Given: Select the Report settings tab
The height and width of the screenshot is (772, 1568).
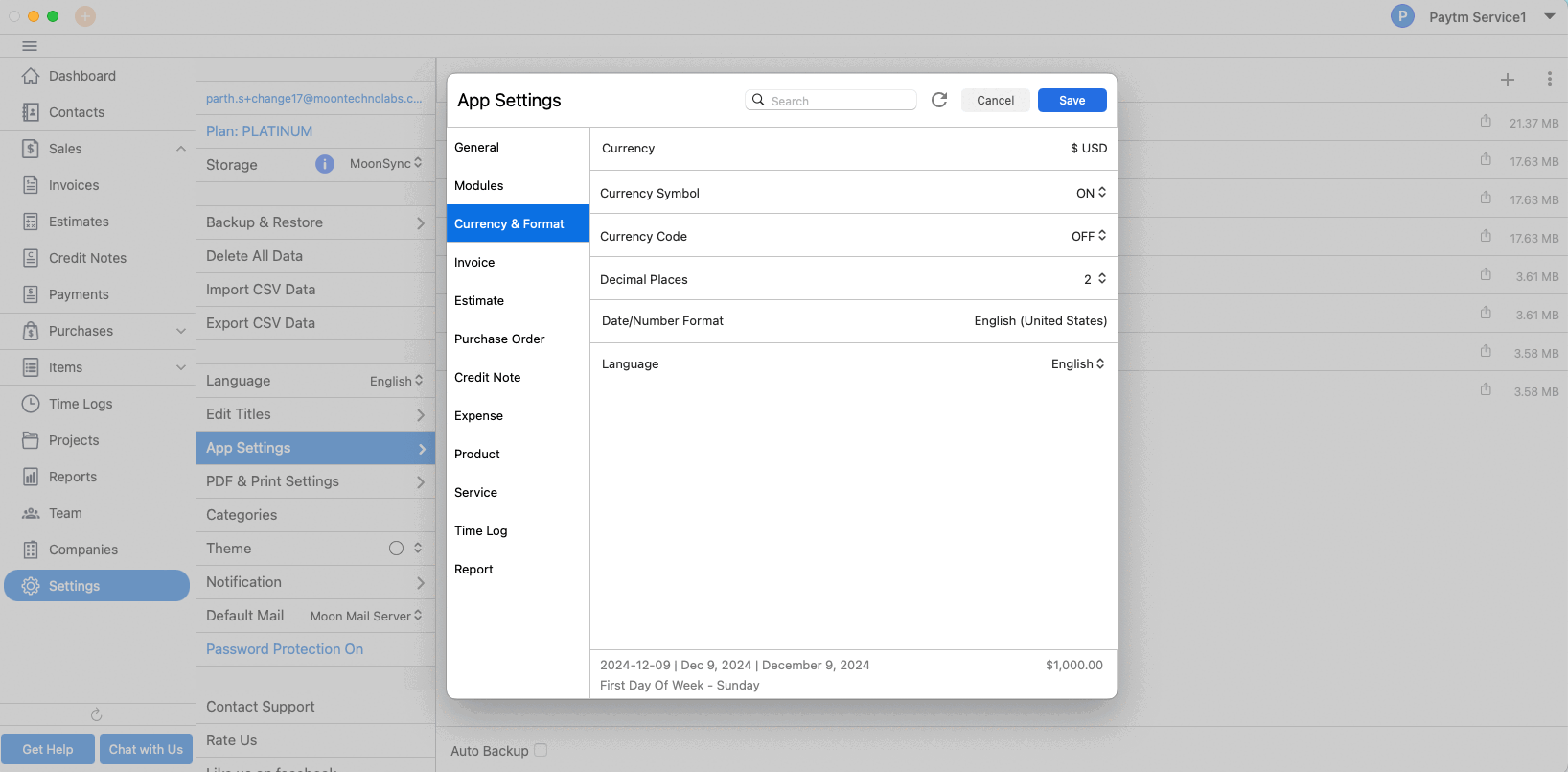Looking at the screenshot, I should pos(518,569).
